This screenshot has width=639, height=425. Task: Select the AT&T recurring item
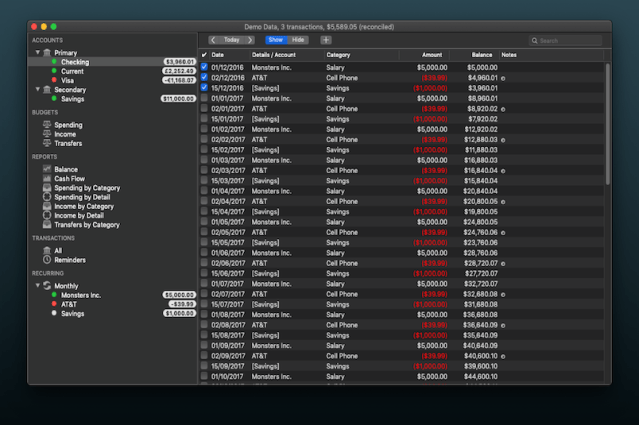click(x=112, y=304)
